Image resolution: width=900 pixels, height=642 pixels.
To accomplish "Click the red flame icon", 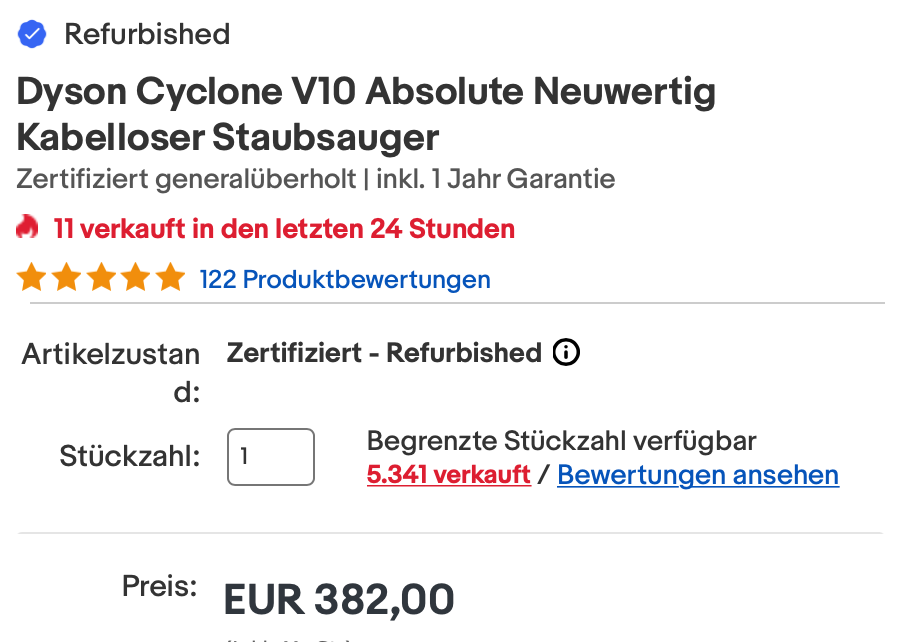I will click(x=28, y=228).
